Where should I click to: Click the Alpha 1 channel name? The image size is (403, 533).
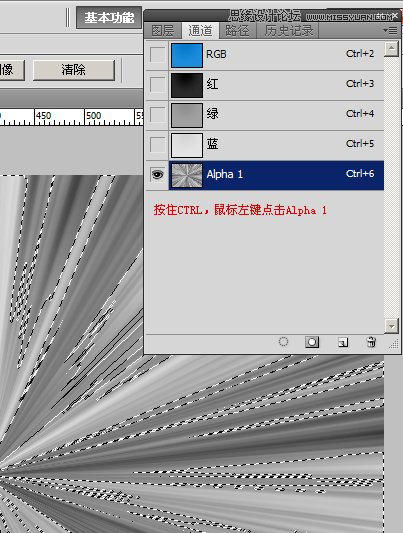pyautogui.click(x=225, y=174)
